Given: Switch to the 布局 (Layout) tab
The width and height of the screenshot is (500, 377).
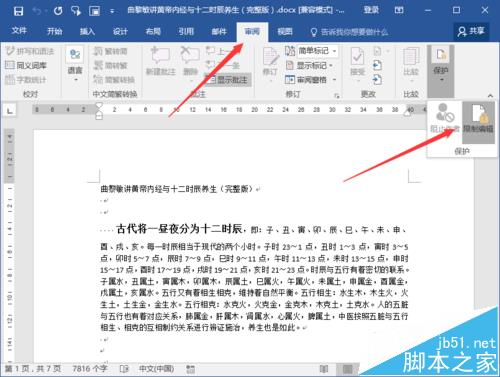Looking at the screenshot, I should pos(153,31).
